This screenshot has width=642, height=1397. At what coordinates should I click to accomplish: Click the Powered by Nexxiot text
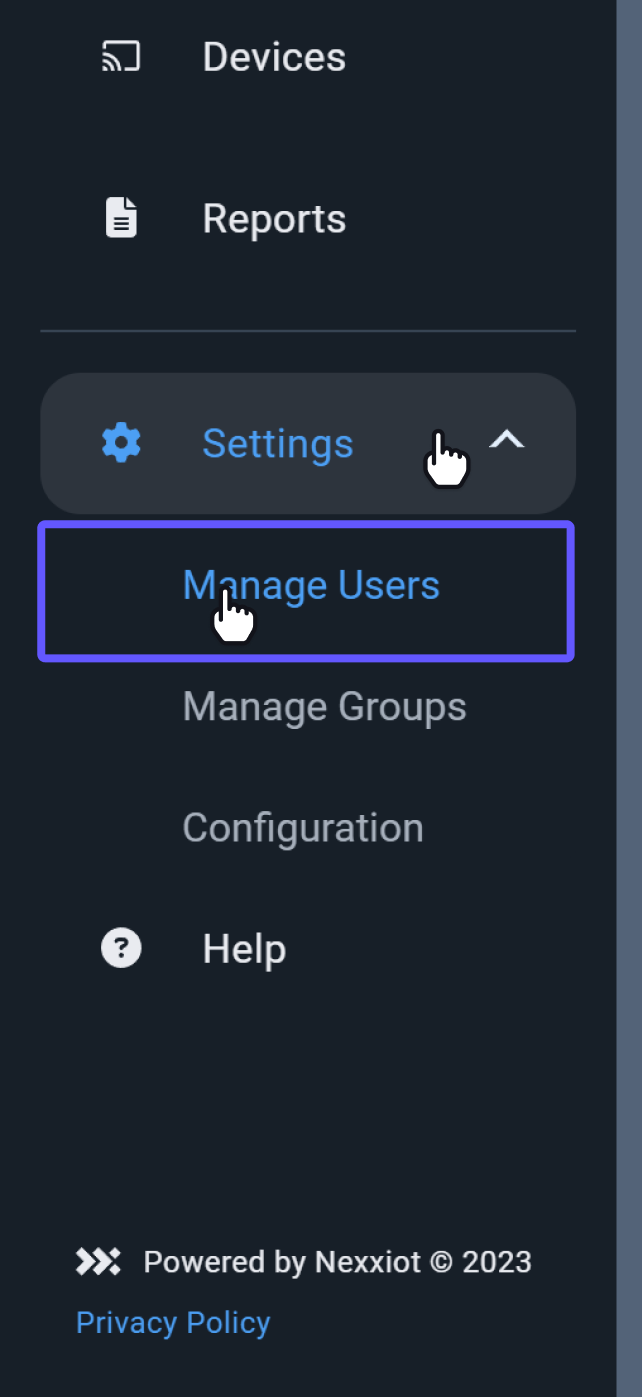[283, 1262]
